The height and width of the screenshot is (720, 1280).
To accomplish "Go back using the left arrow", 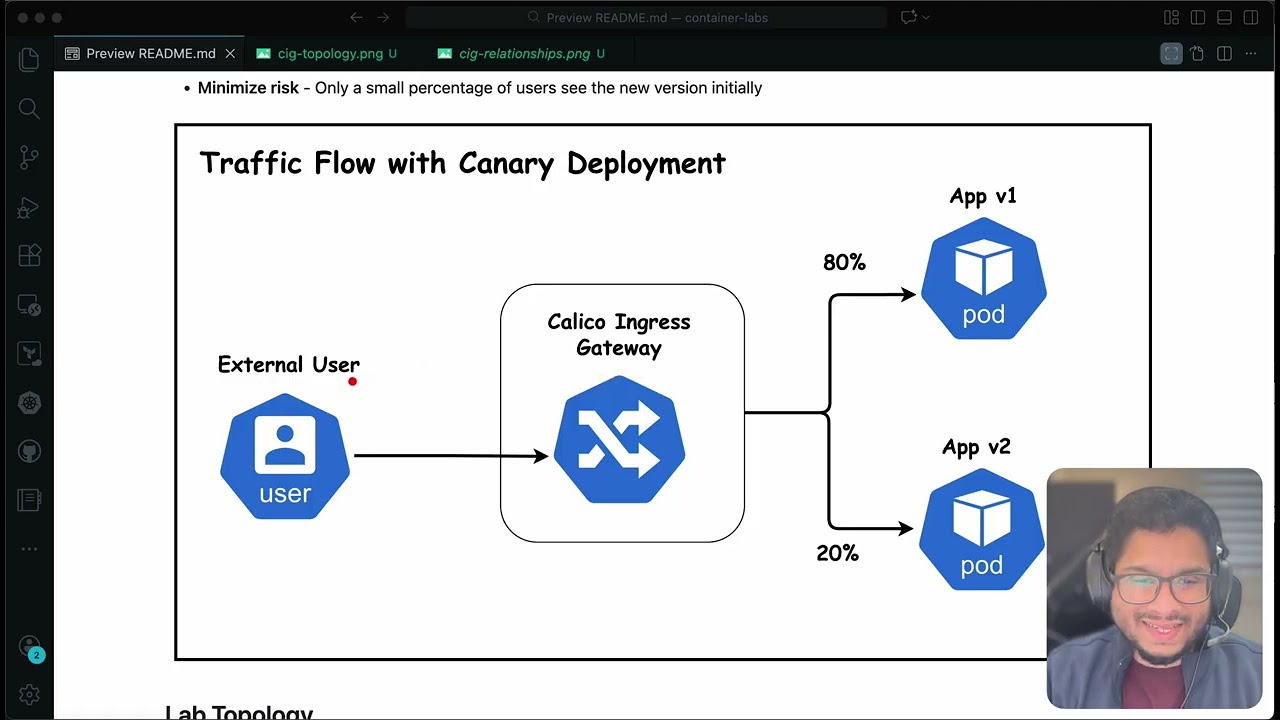I will tap(356, 17).
